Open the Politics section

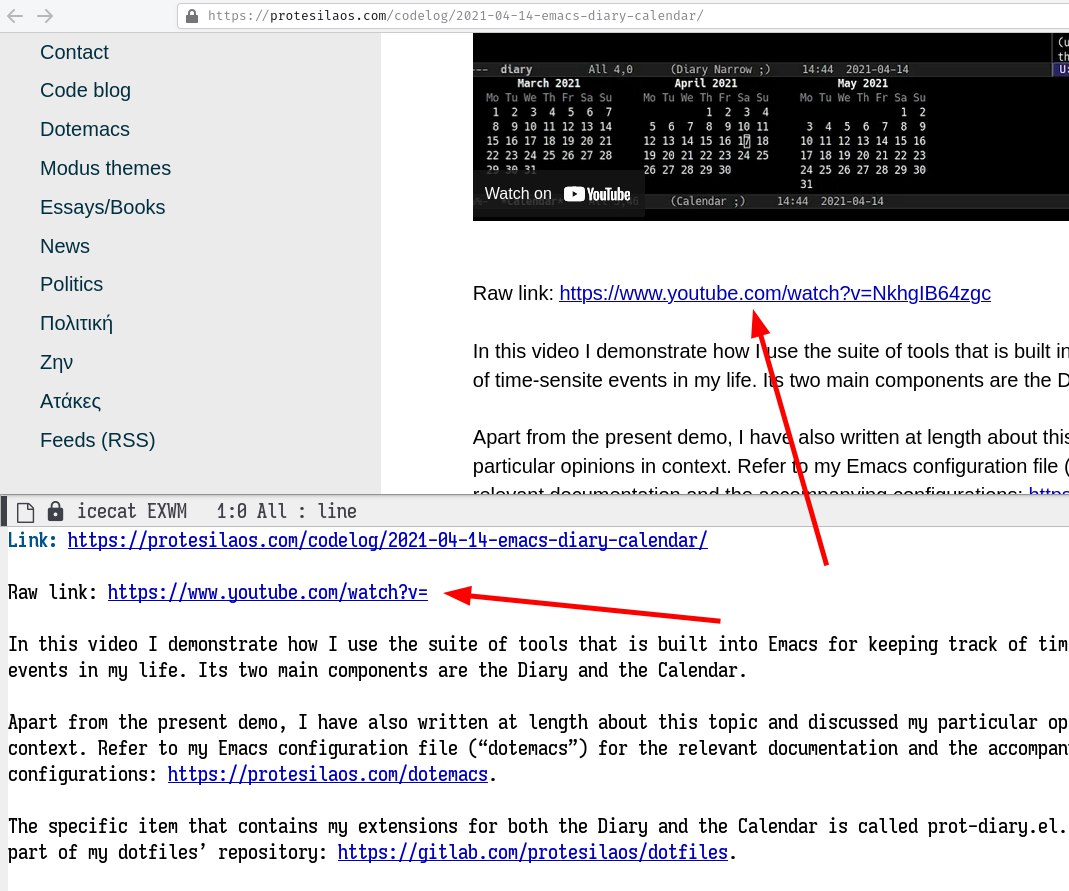(72, 284)
